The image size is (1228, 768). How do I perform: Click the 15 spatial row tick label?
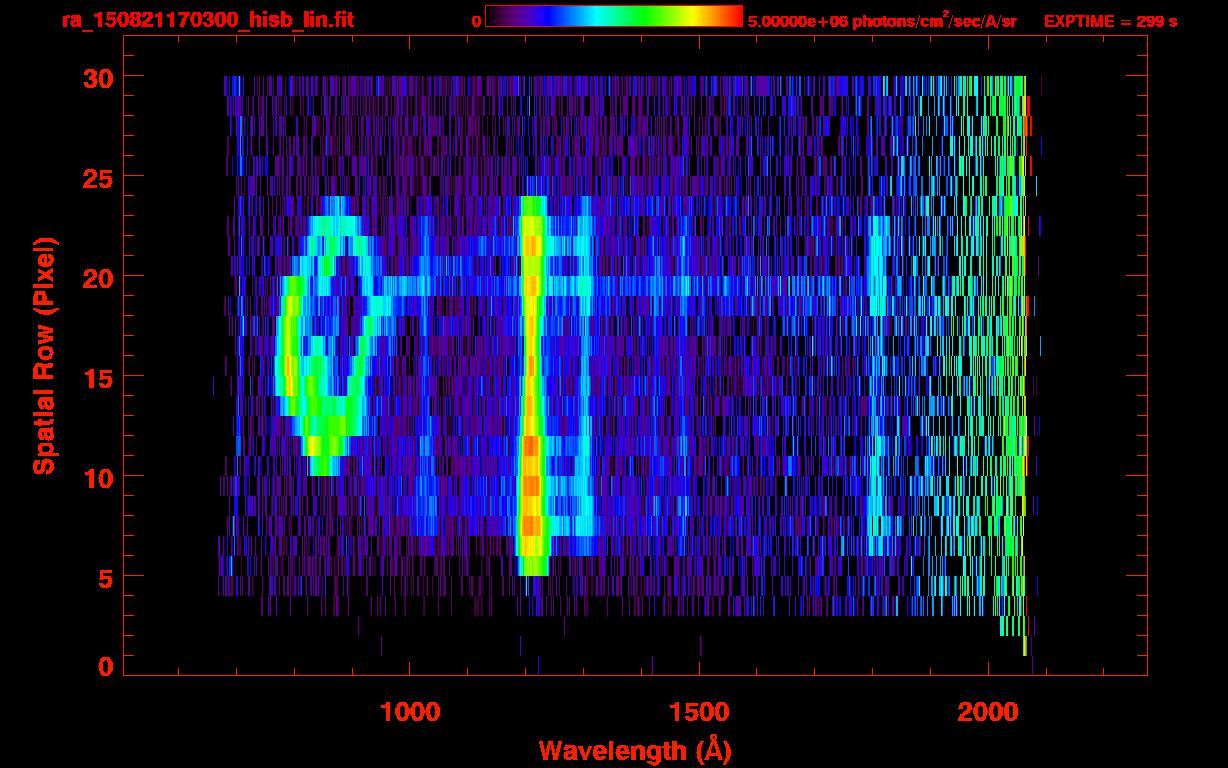97,377
